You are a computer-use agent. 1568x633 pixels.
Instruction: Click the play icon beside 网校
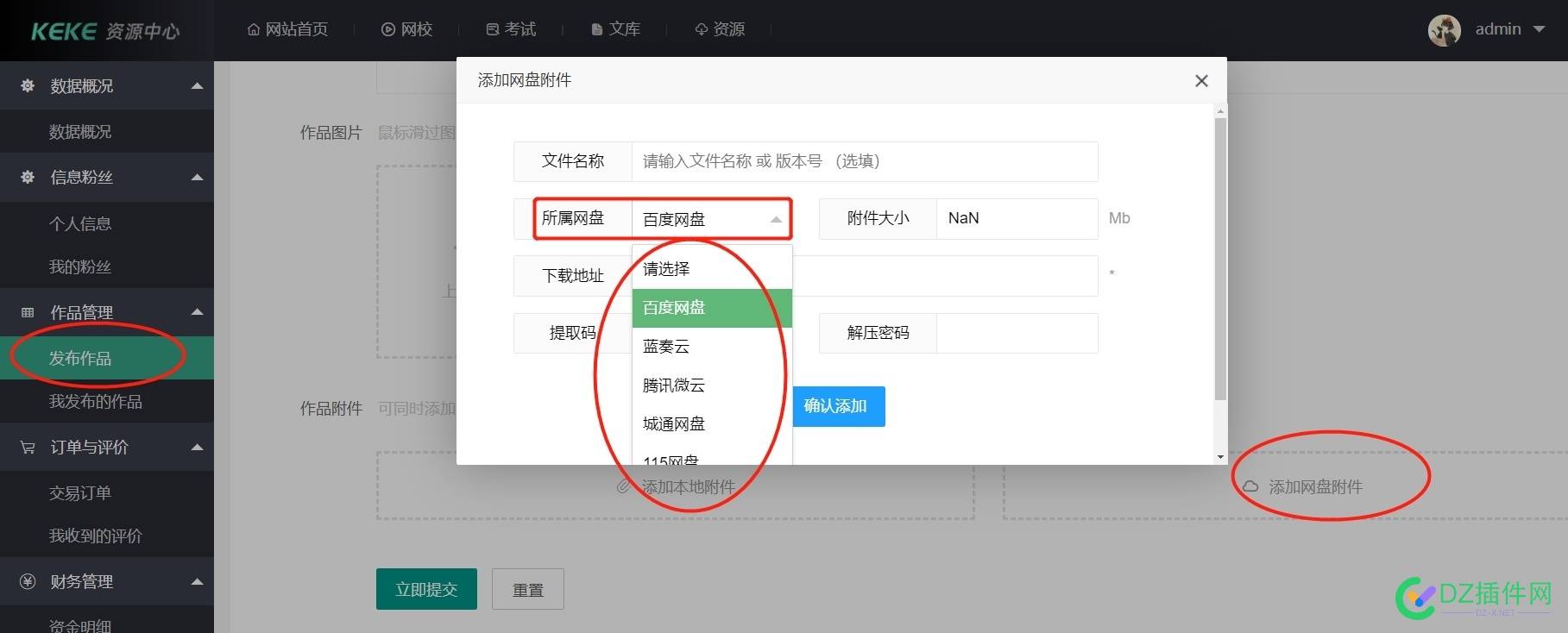[x=388, y=29]
